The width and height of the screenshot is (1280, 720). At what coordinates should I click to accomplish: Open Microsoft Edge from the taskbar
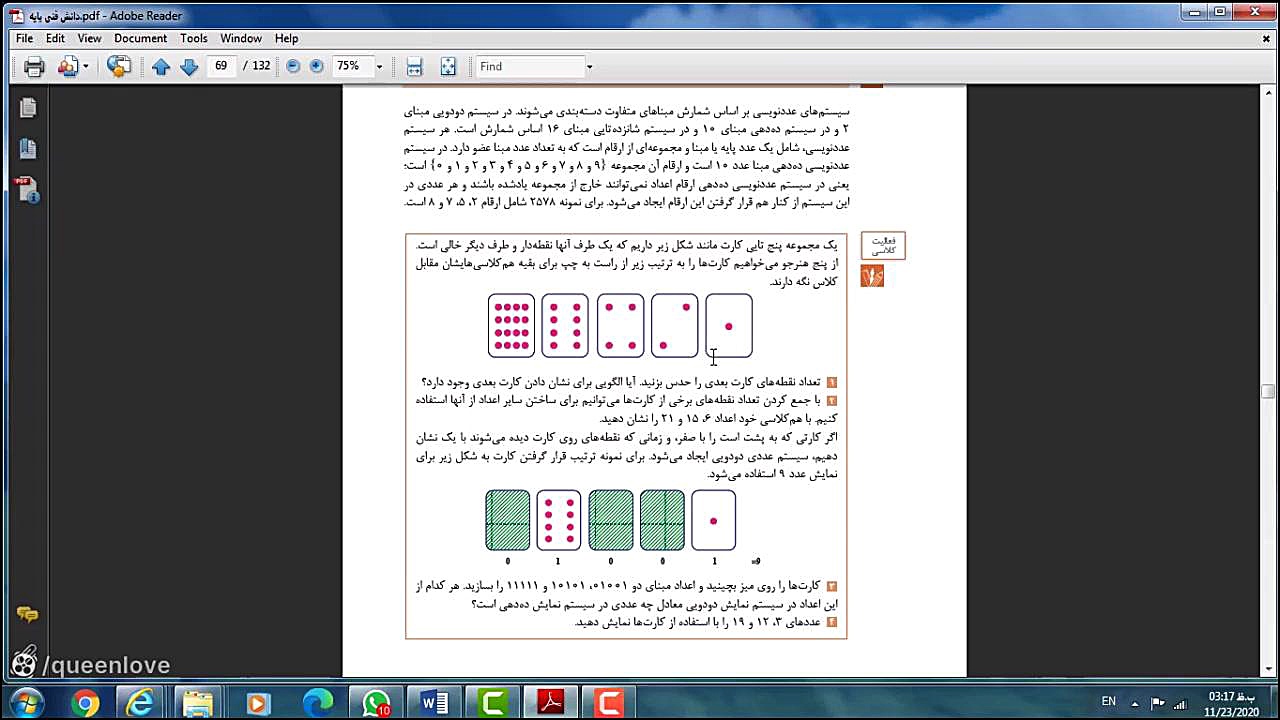tap(317, 704)
